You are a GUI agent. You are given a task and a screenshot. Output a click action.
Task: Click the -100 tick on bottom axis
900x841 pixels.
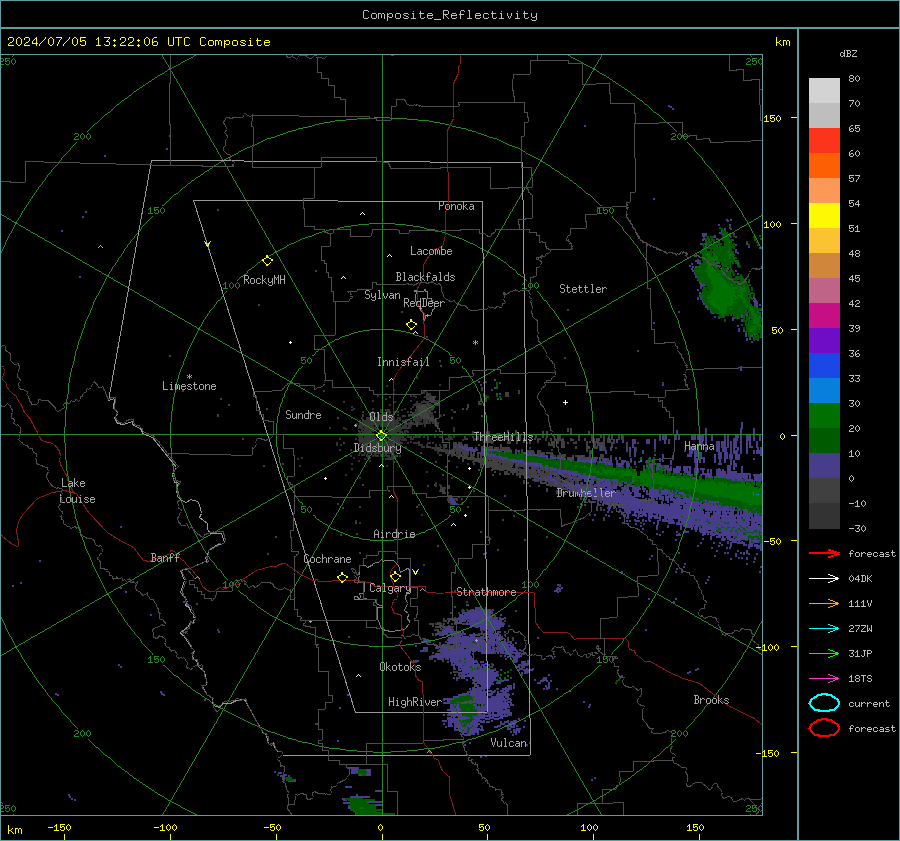coord(165,827)
